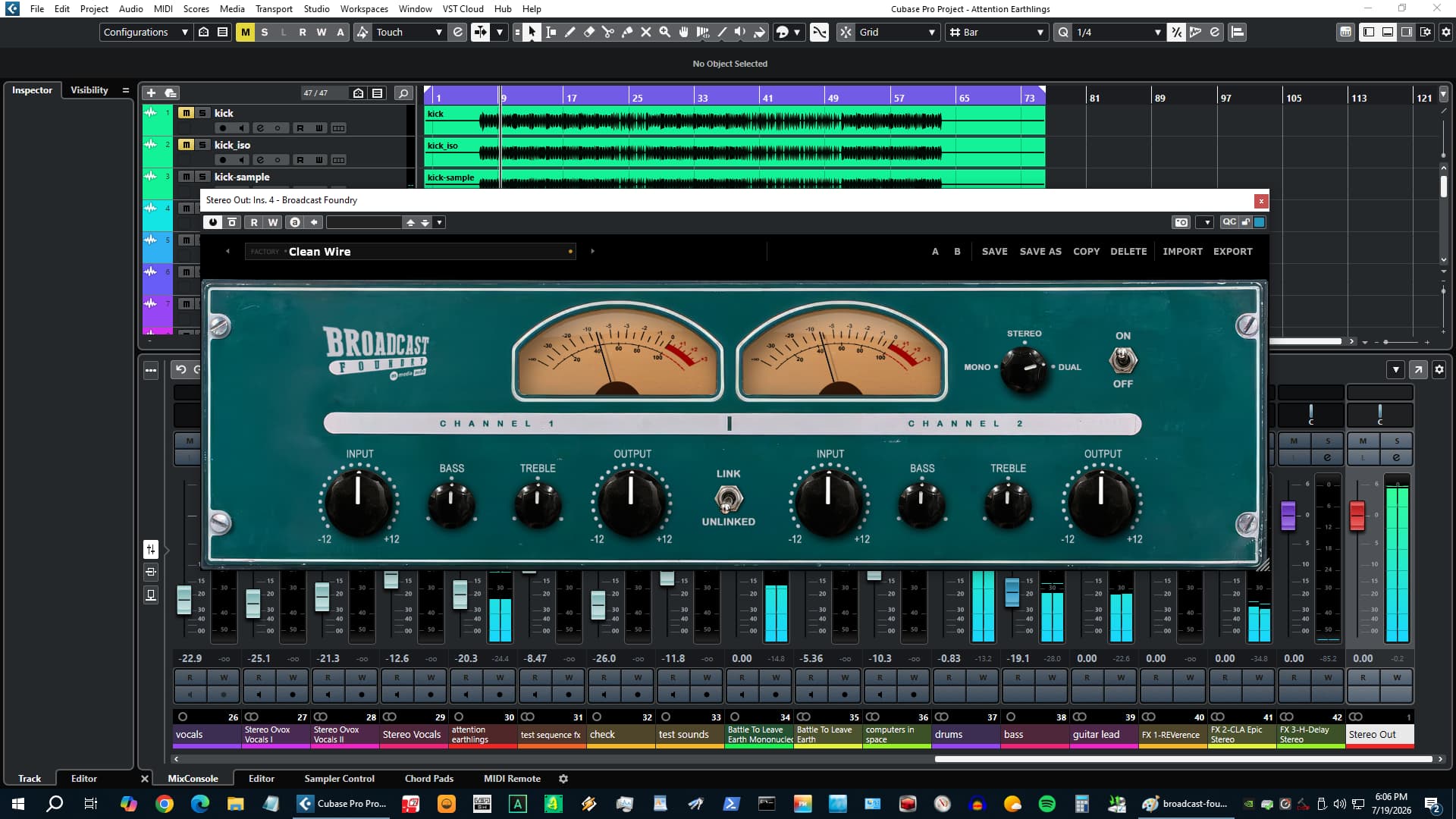Click SAVE AS in plugin header
1456x819 pixels.
[x=1040, y=252]
